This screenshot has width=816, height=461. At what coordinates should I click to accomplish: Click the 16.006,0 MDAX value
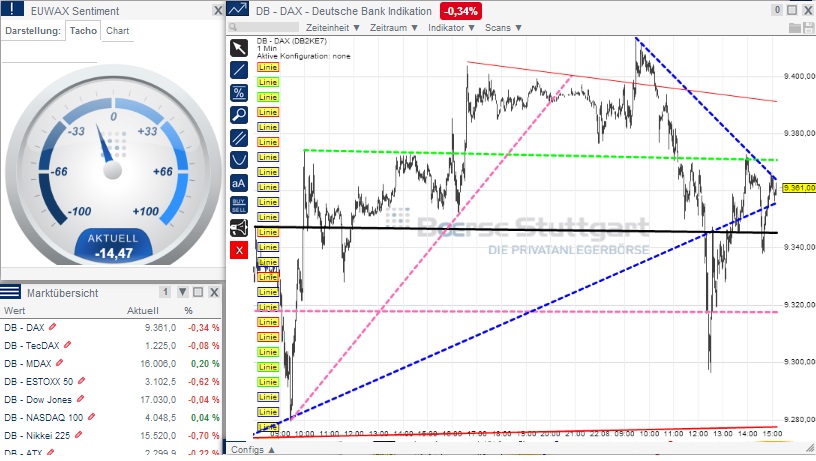point(158,364)
